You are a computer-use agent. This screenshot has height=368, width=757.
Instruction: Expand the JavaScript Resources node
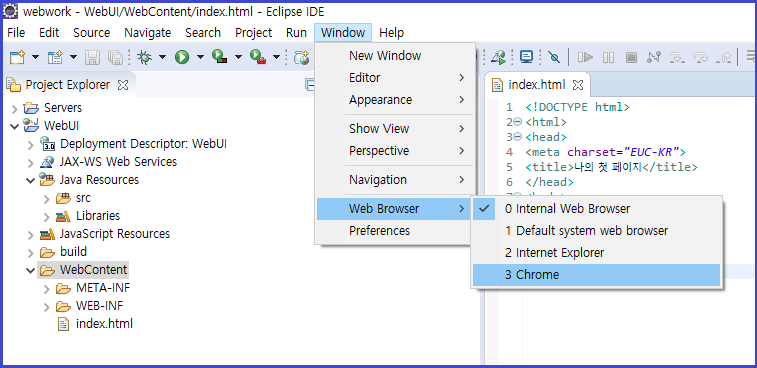coord(31,235)
